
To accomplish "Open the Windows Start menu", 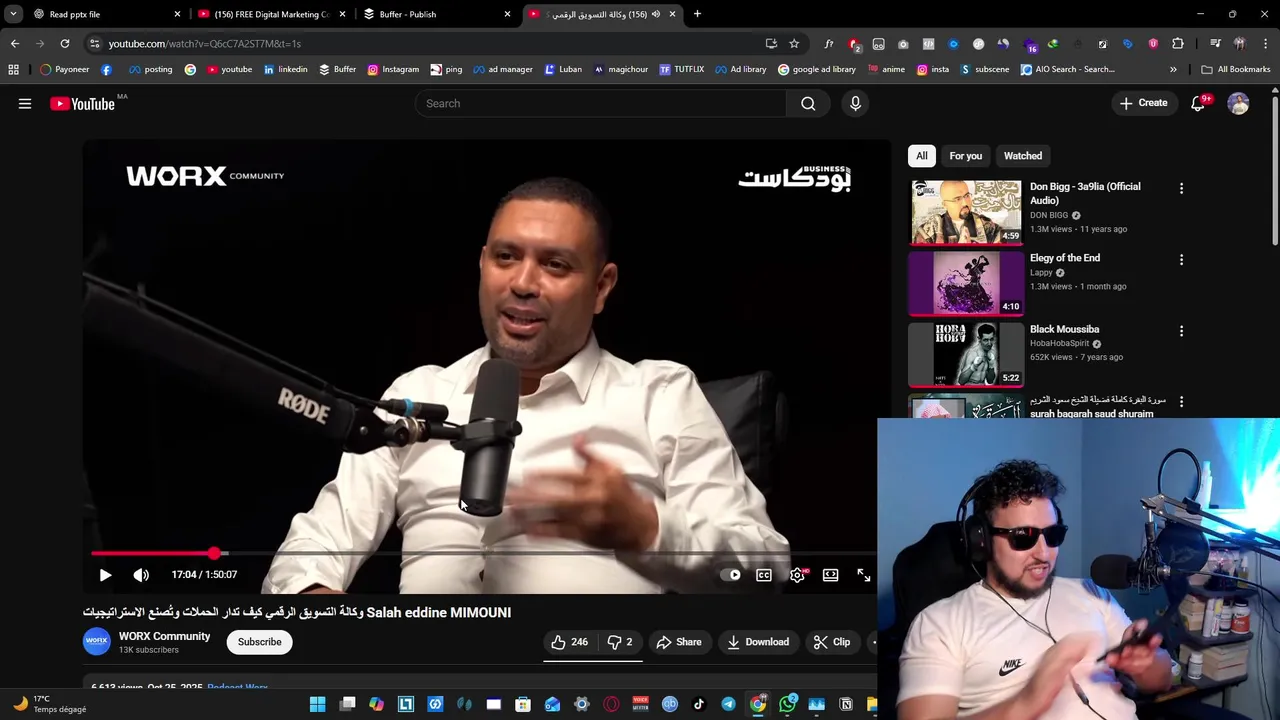I will (317, 705).
